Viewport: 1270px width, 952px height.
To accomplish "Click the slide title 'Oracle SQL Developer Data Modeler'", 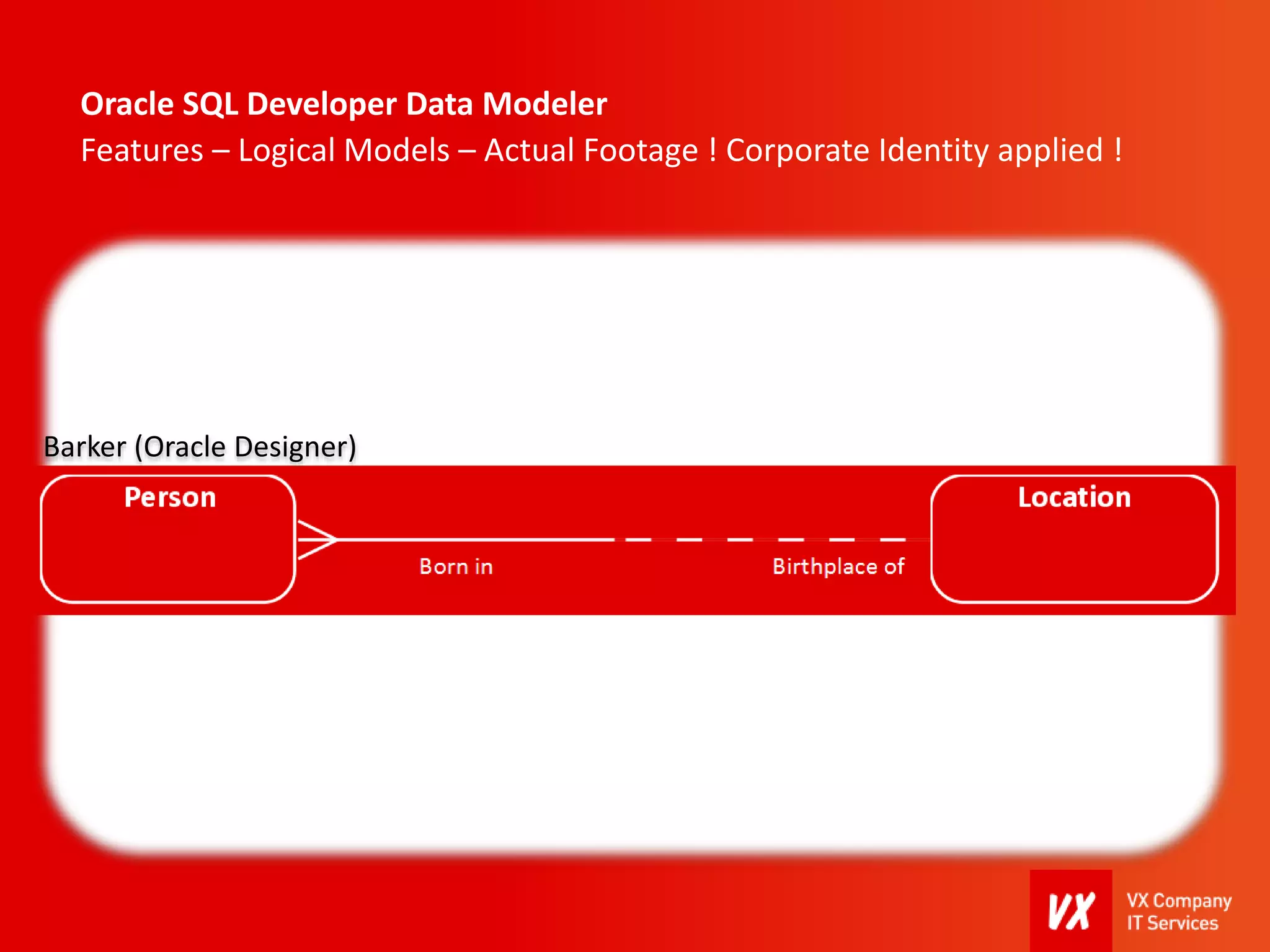I will tap(344, 104).
